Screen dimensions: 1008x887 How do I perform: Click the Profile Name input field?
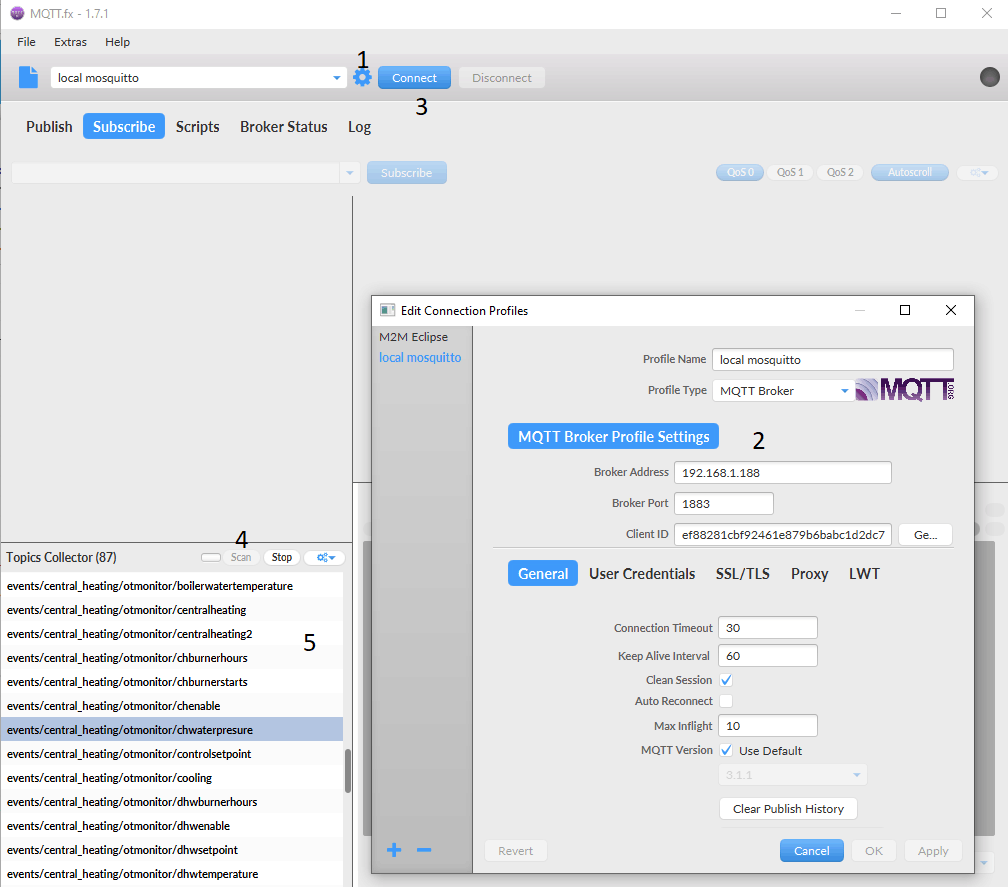tap(832, 360)
